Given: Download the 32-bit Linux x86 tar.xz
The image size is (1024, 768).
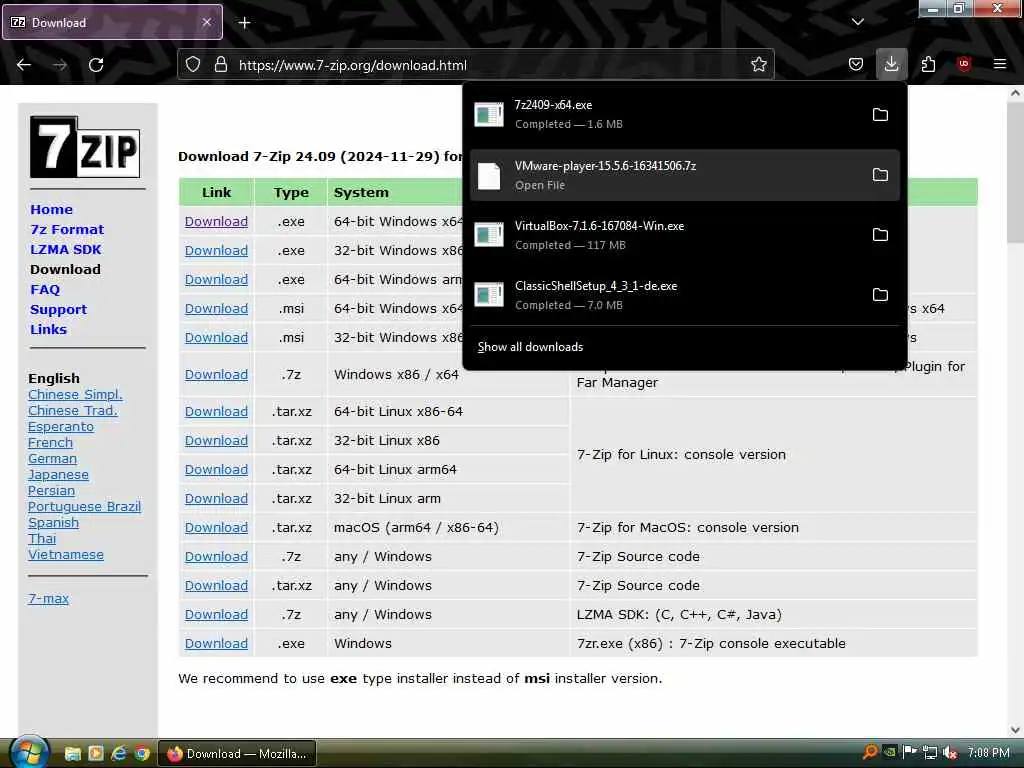Looking at the screenshot, I should click(x=216, y=440).
